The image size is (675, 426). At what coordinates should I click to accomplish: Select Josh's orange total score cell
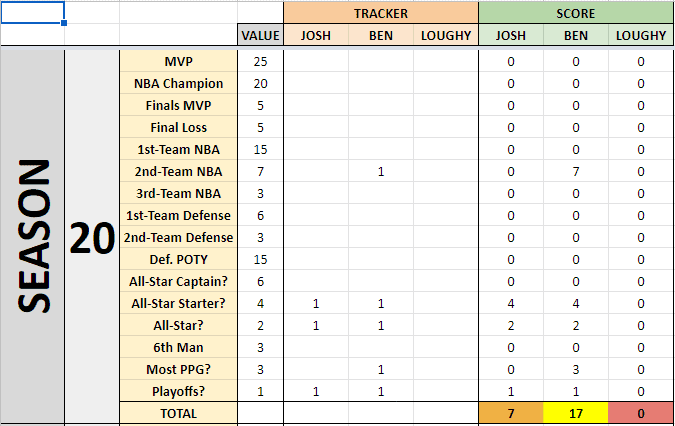511,413
